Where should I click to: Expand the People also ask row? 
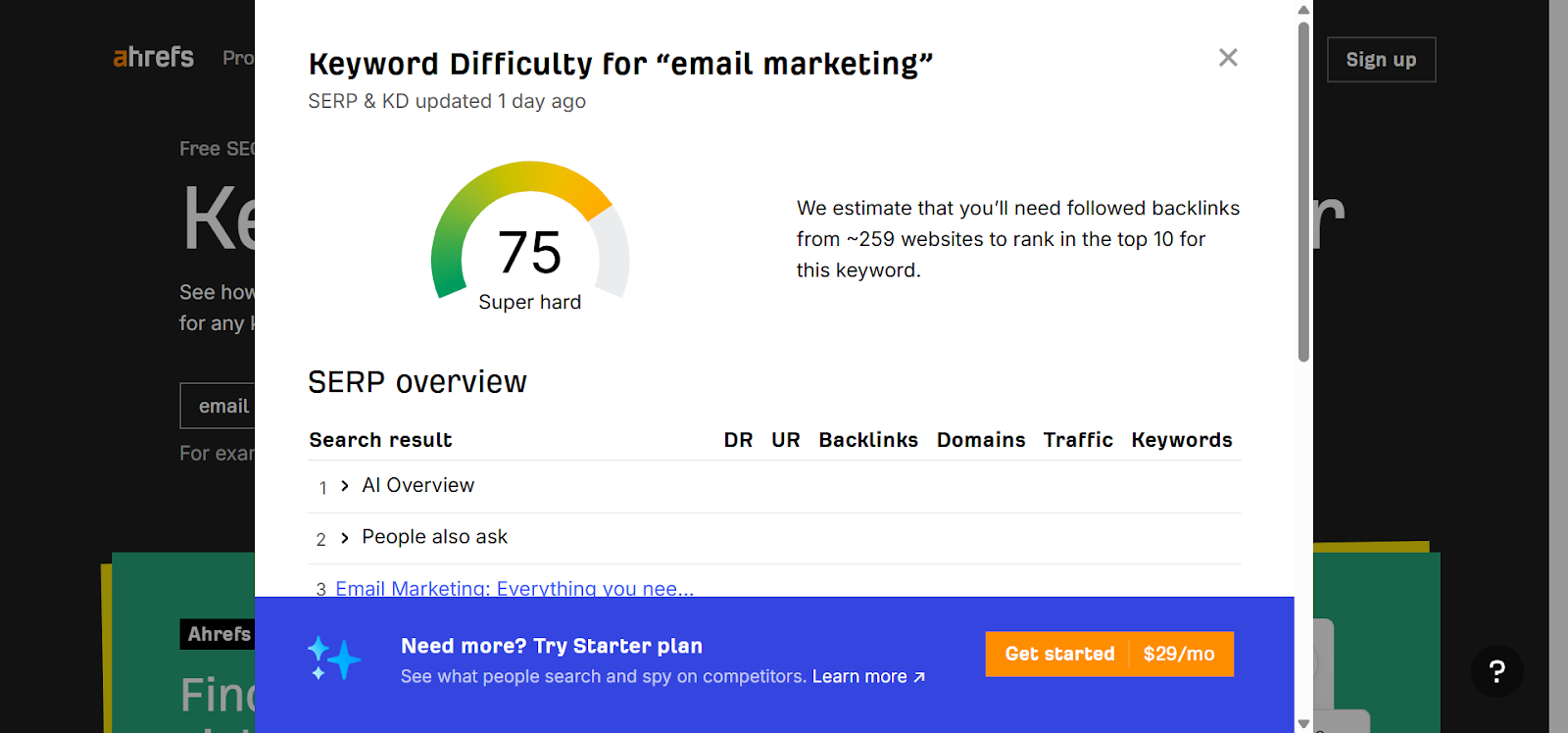point(344,537)
